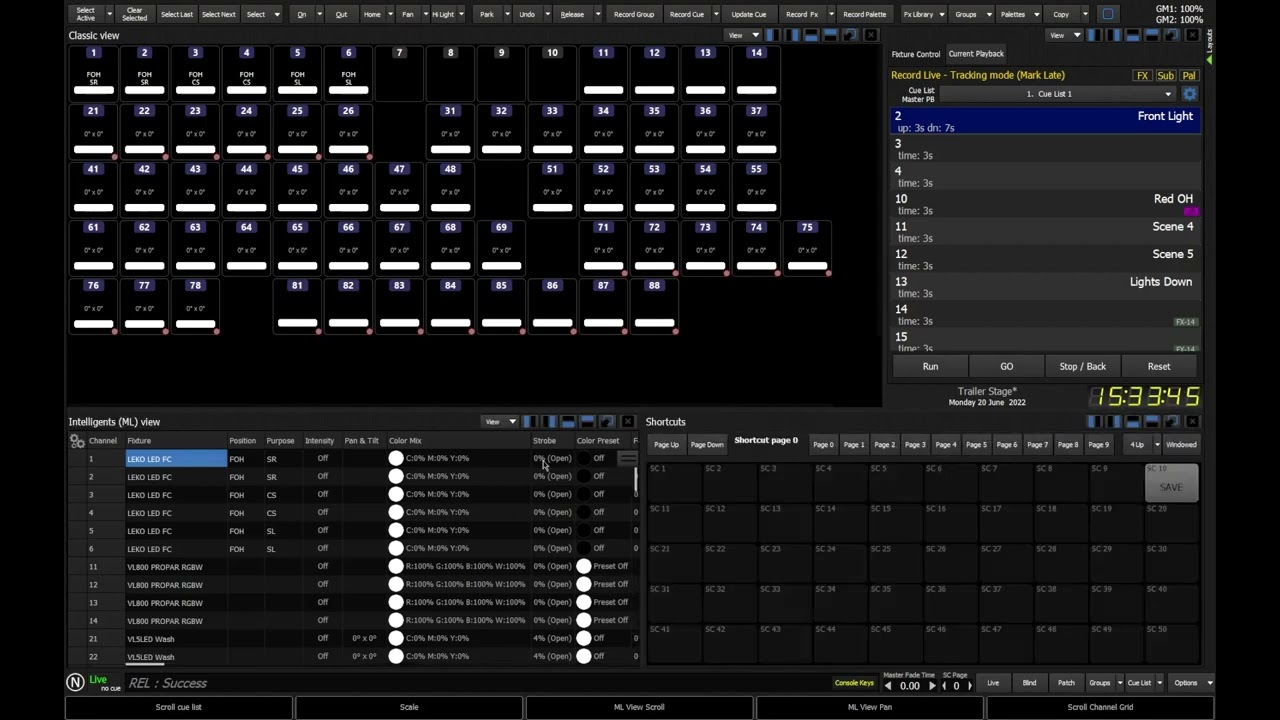Click the SC 10 SAVE shortcut
The width and height of the screenshot is (1280, 720).
point(1171,483)
